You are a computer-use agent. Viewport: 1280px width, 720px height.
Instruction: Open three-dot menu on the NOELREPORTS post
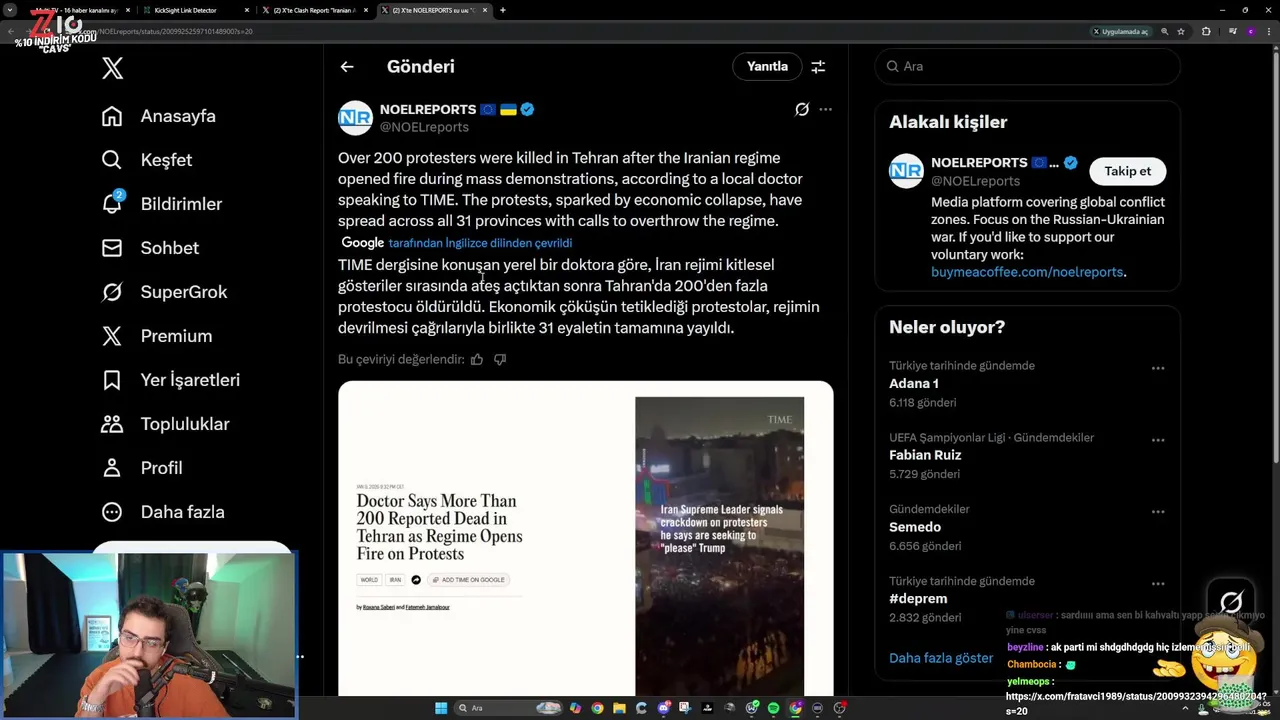825,109
